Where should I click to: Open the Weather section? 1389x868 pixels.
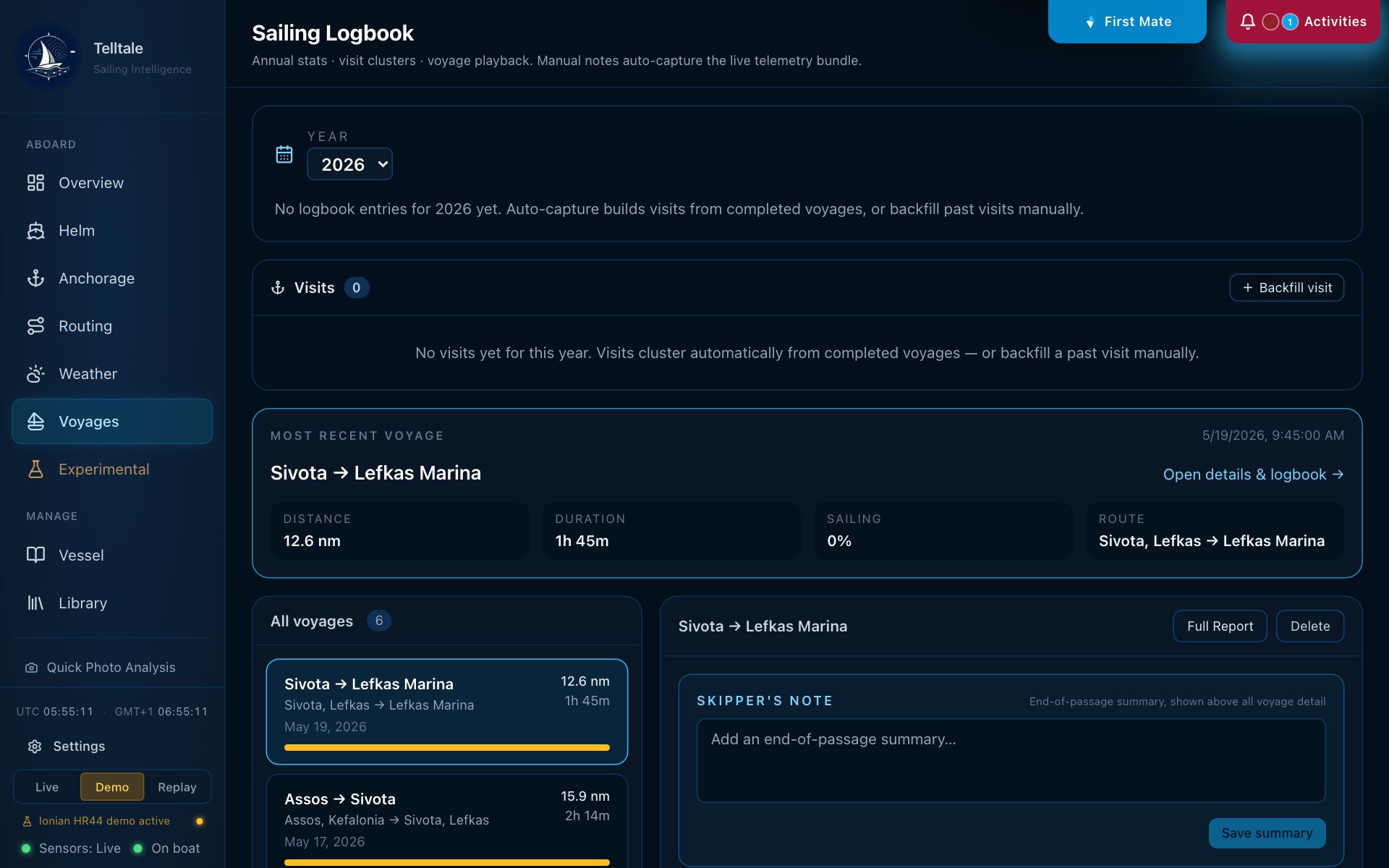(112, 374)
